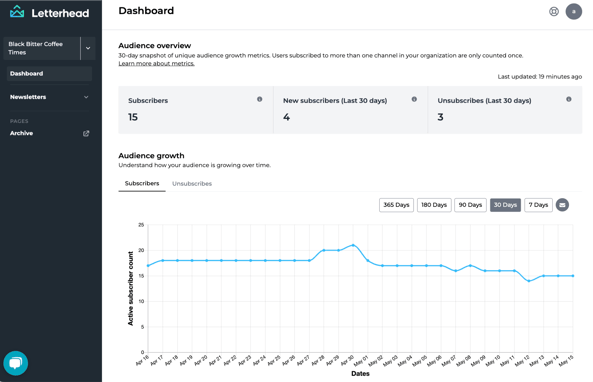Select the Subscribers tab

pos(142,183)
